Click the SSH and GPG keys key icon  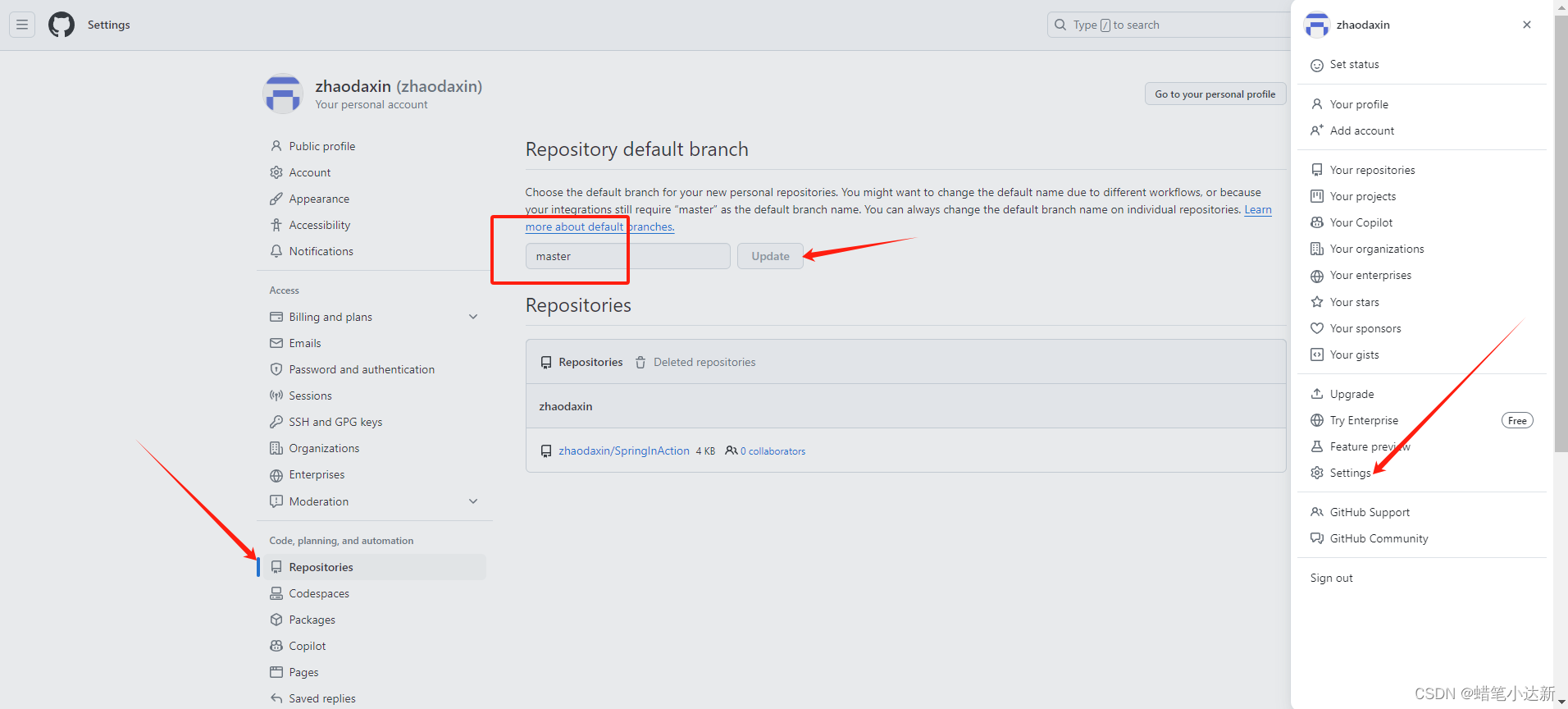(x=276, y=422)
